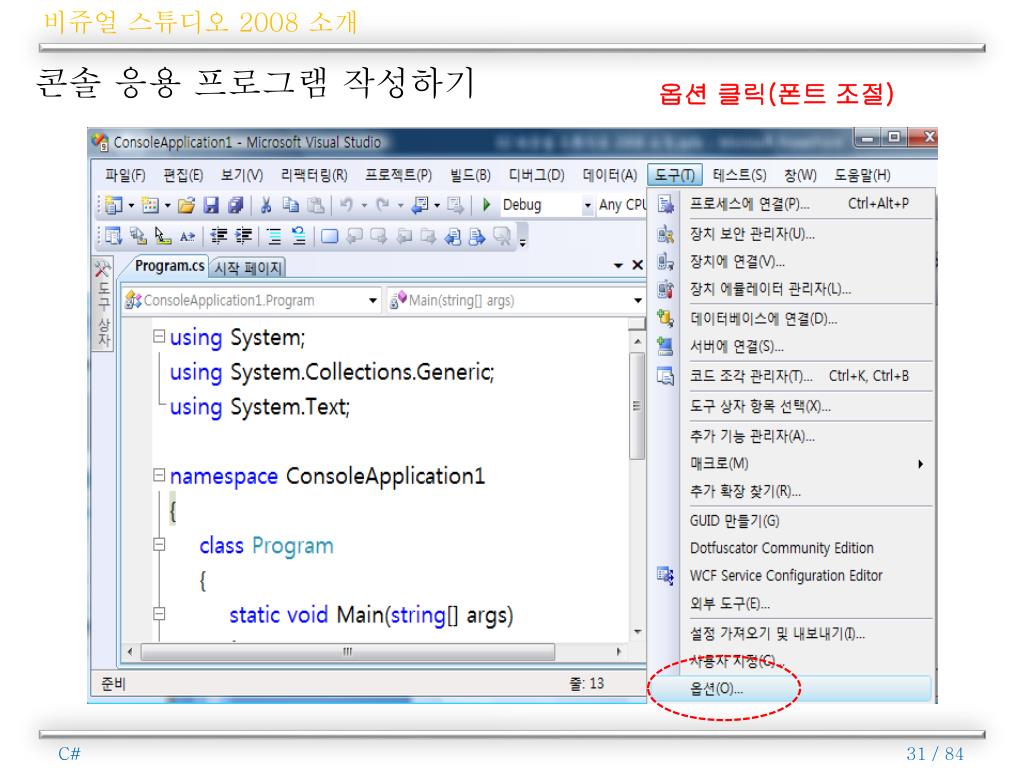Open the 보기(V) menu
Screen dimensions: 1024x768
pyautogui.click(x=242, y=175)
